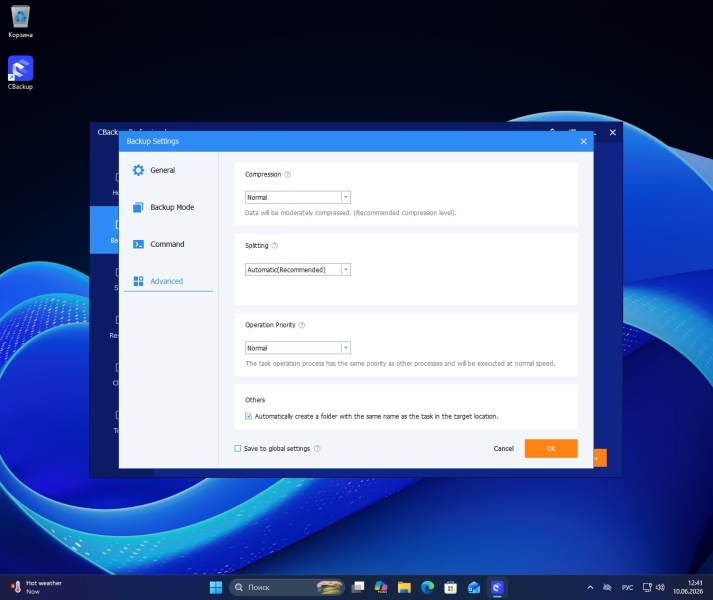This screenshot has height=600, width=713.
Task: Enable Save to global settings
Action: pos(237,449)
